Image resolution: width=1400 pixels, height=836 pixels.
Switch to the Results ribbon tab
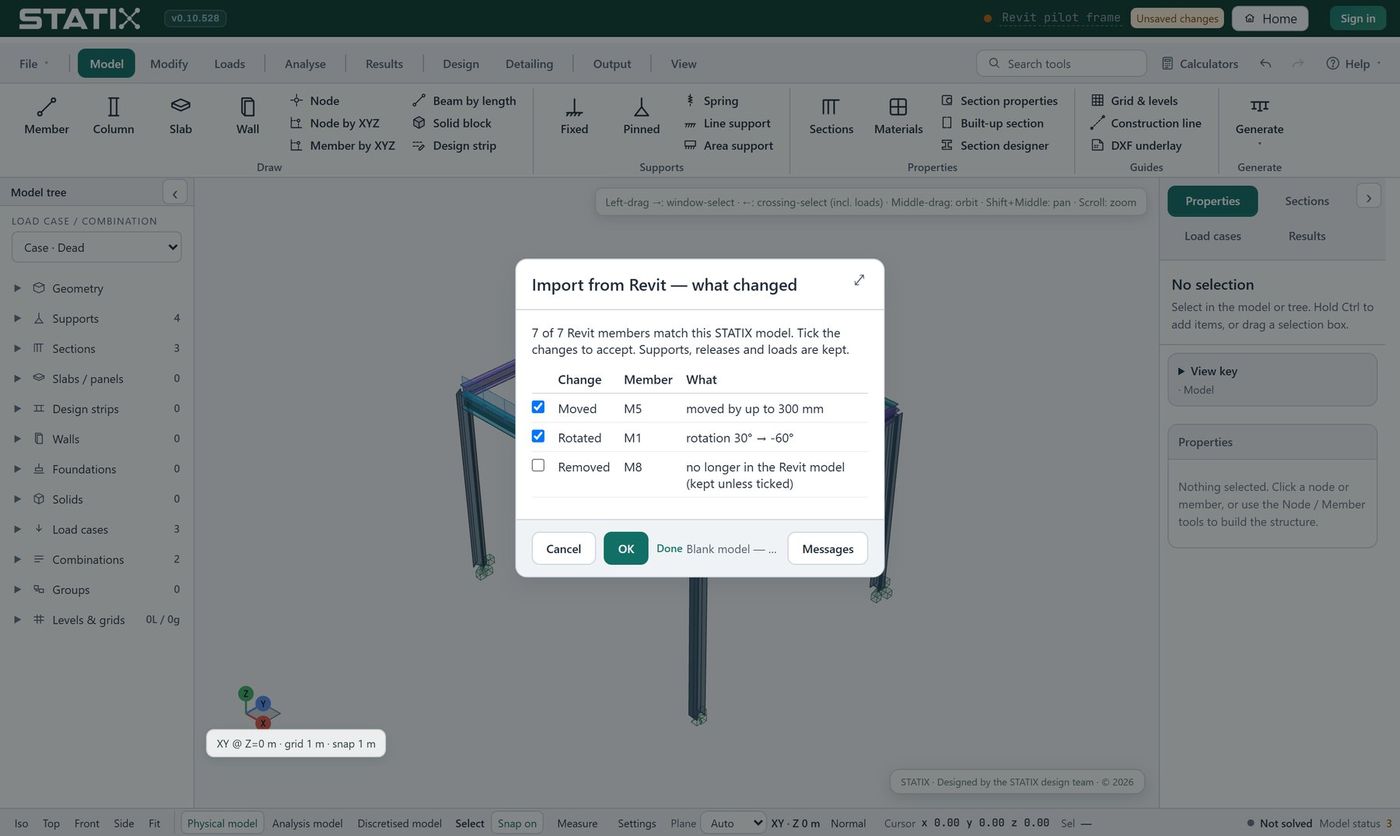(384, 63)
